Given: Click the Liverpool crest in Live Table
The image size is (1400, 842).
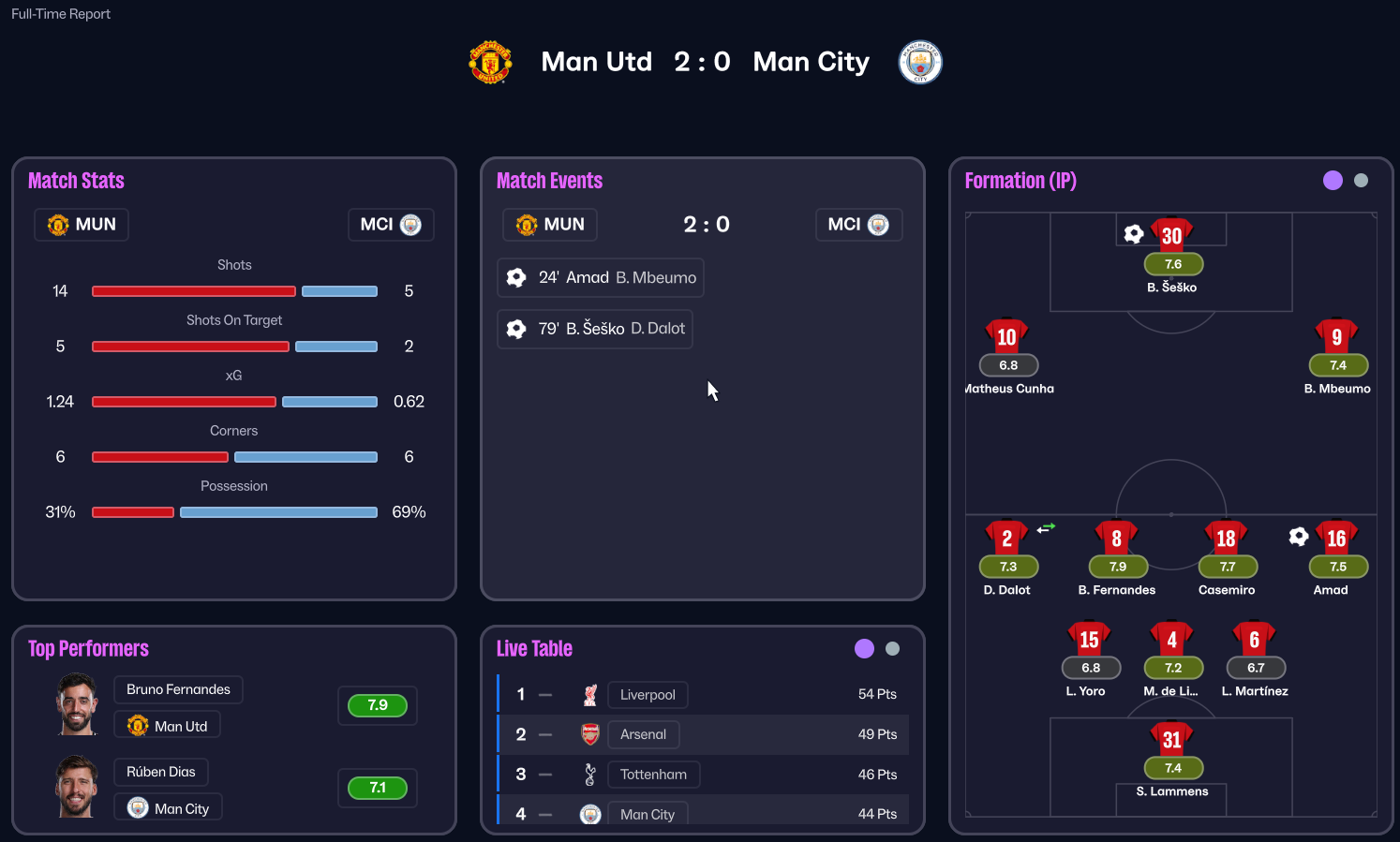Looking at the screenshot, I should (x=590, y=695).
